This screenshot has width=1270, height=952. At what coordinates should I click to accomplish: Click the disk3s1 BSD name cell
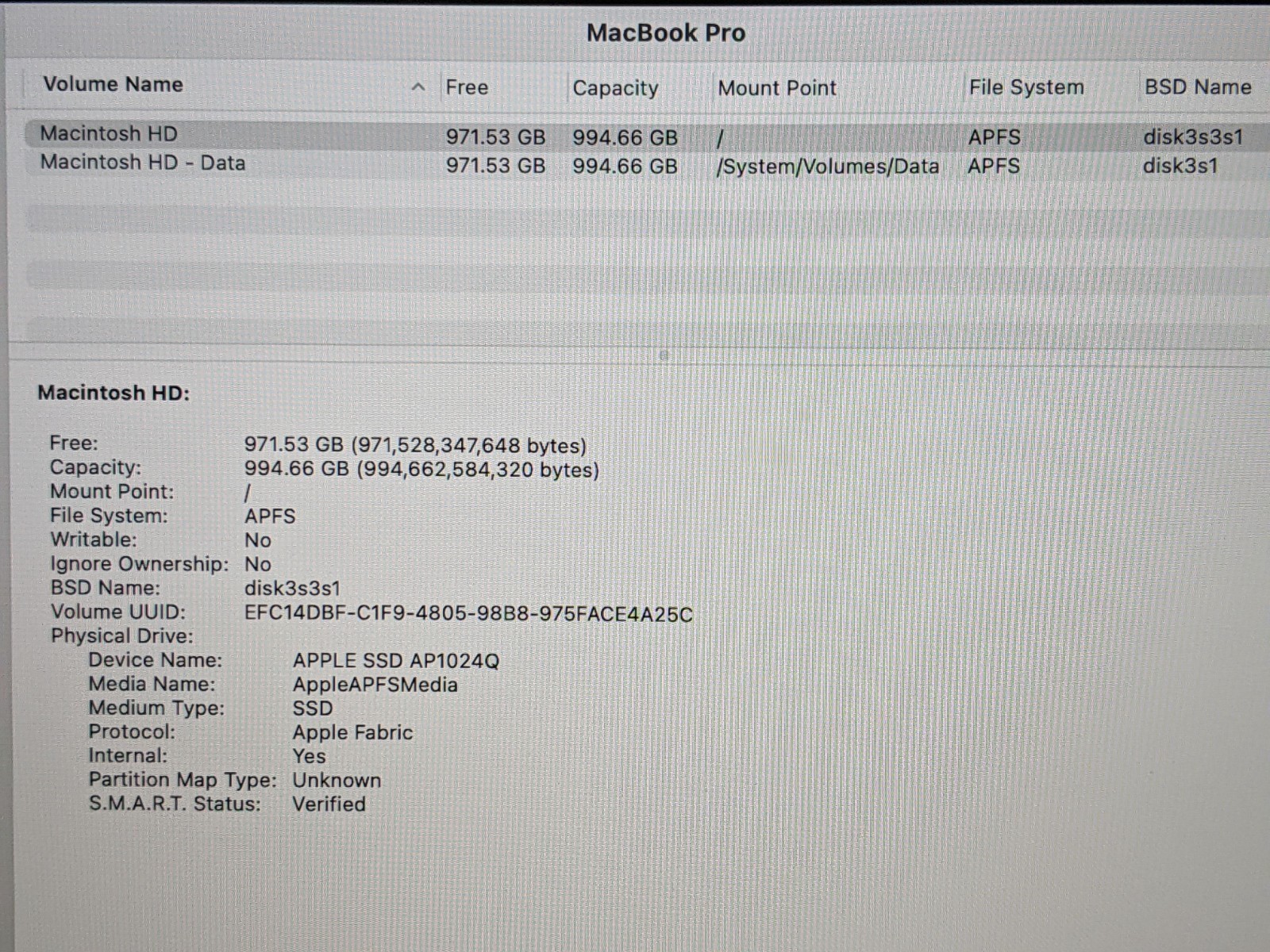tap(1180, 166)
